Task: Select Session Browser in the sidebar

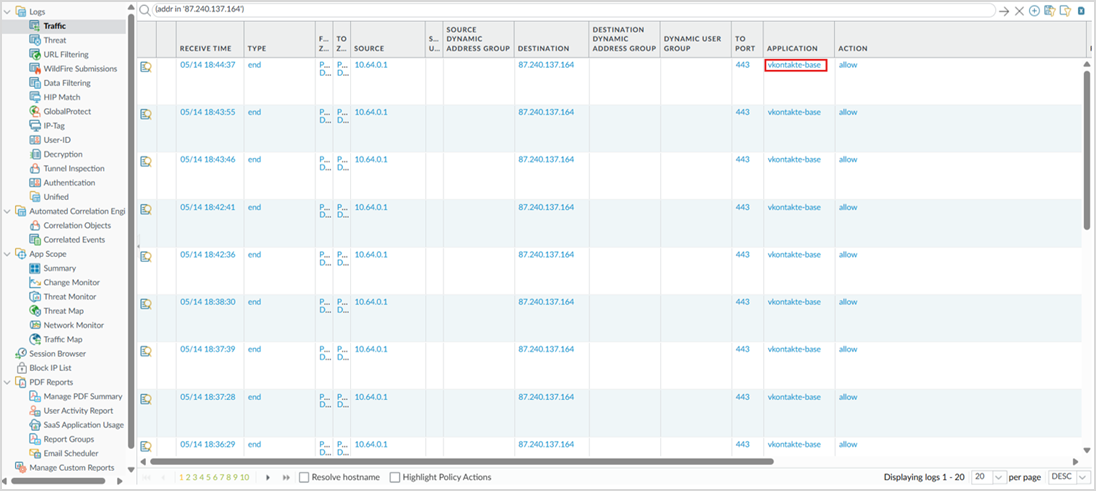Action: pos(57,353)
